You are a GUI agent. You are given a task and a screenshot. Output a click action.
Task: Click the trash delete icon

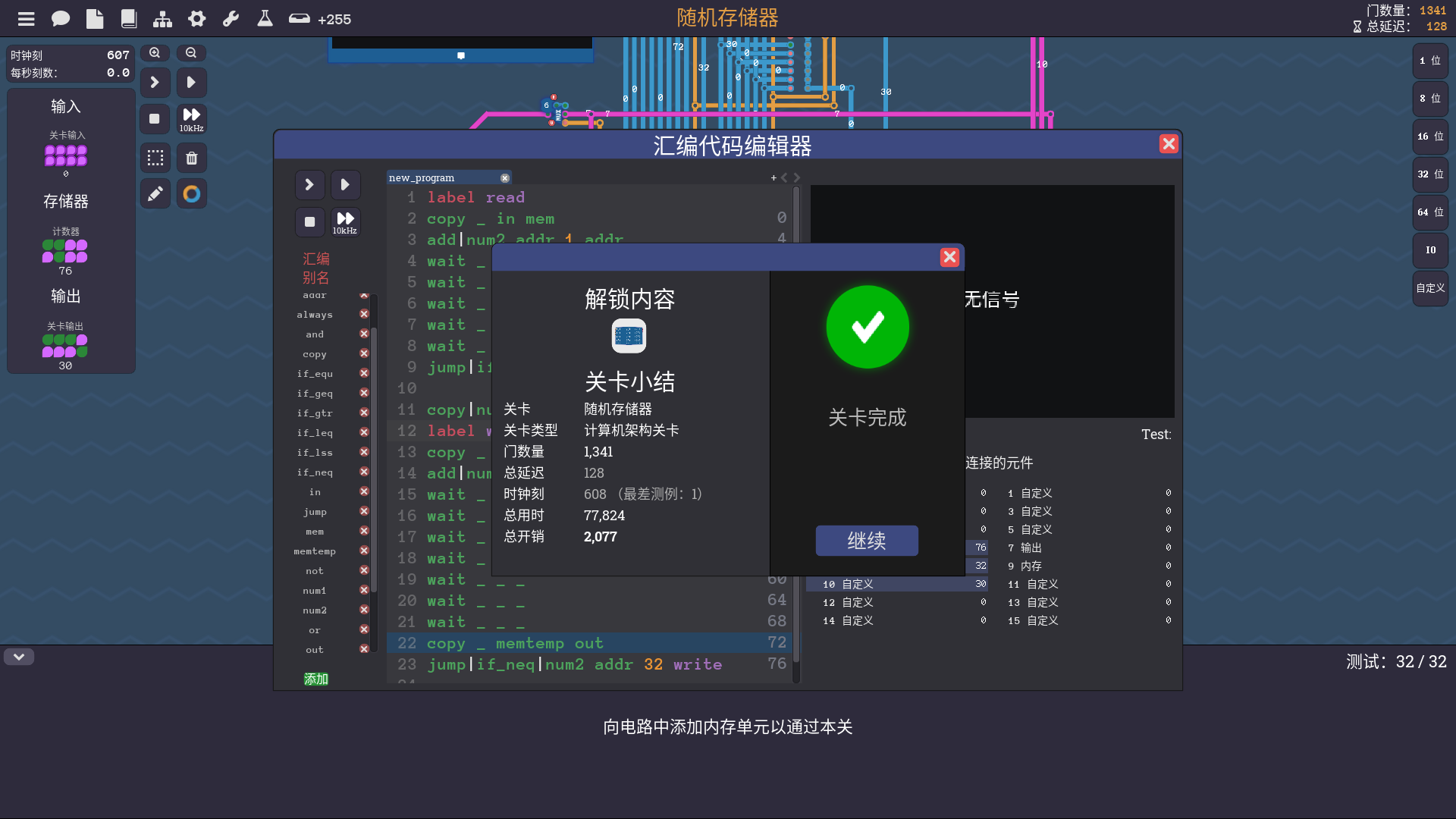192,158
